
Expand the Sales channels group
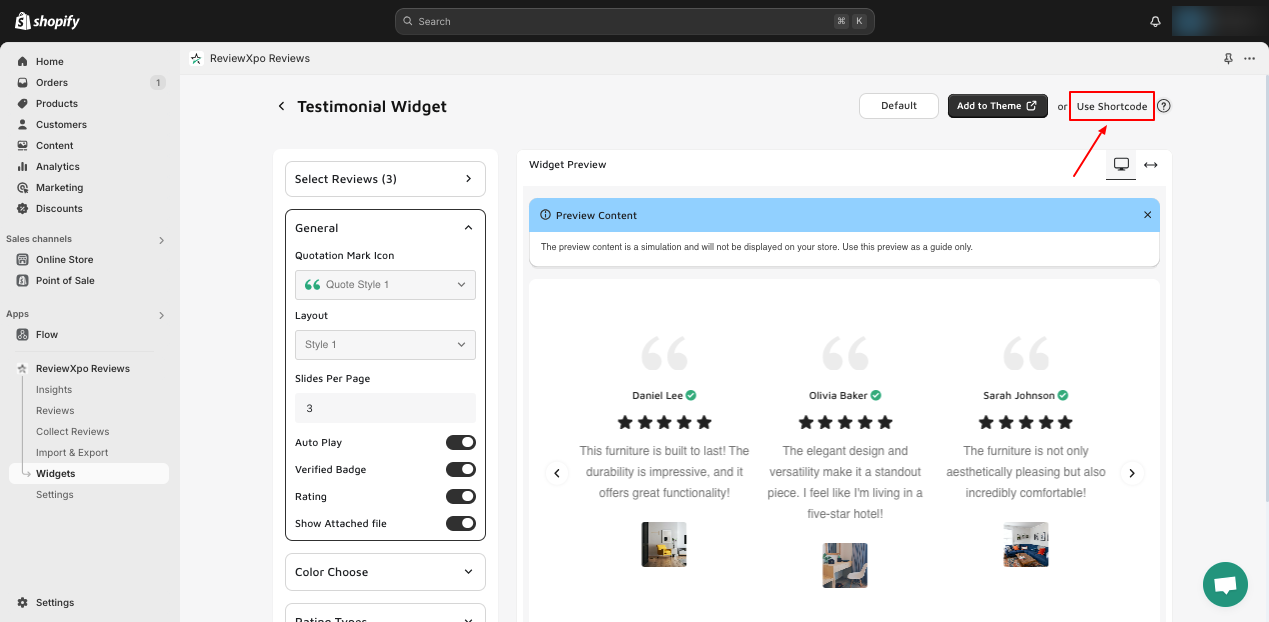click(161, 240)
